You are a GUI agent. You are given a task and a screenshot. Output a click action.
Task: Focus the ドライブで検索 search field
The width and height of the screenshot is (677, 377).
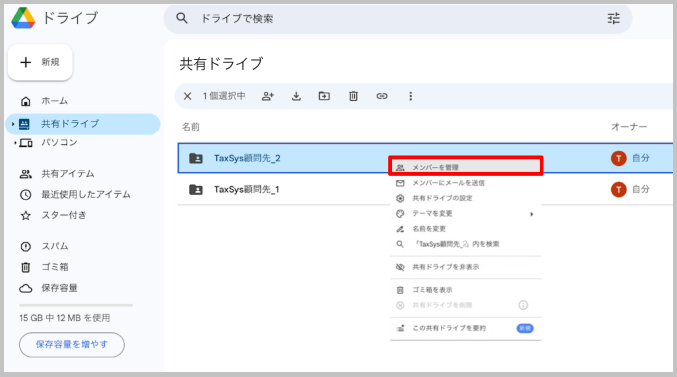398,19
